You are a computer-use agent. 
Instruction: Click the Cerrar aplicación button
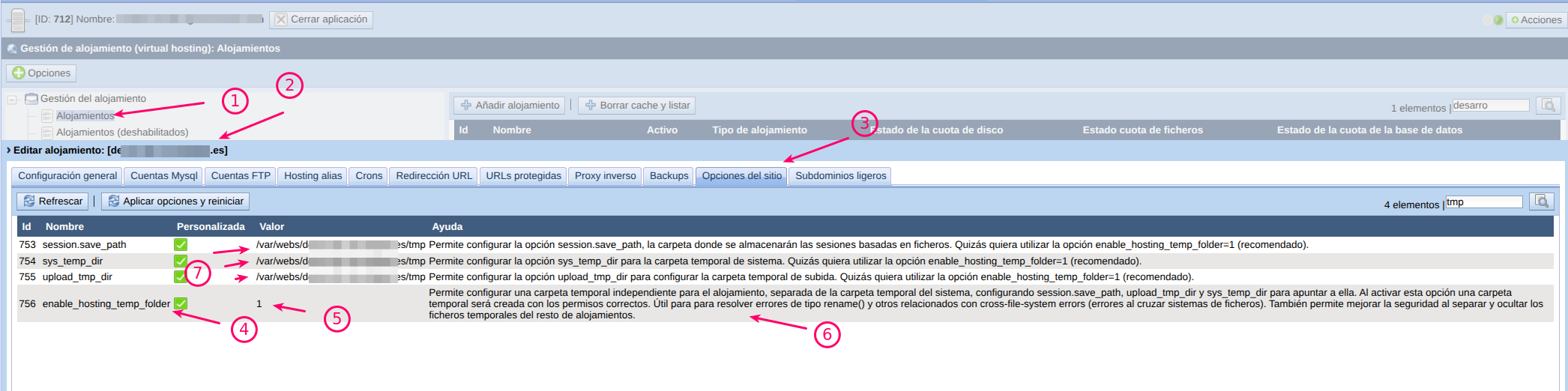pos(321,19)
